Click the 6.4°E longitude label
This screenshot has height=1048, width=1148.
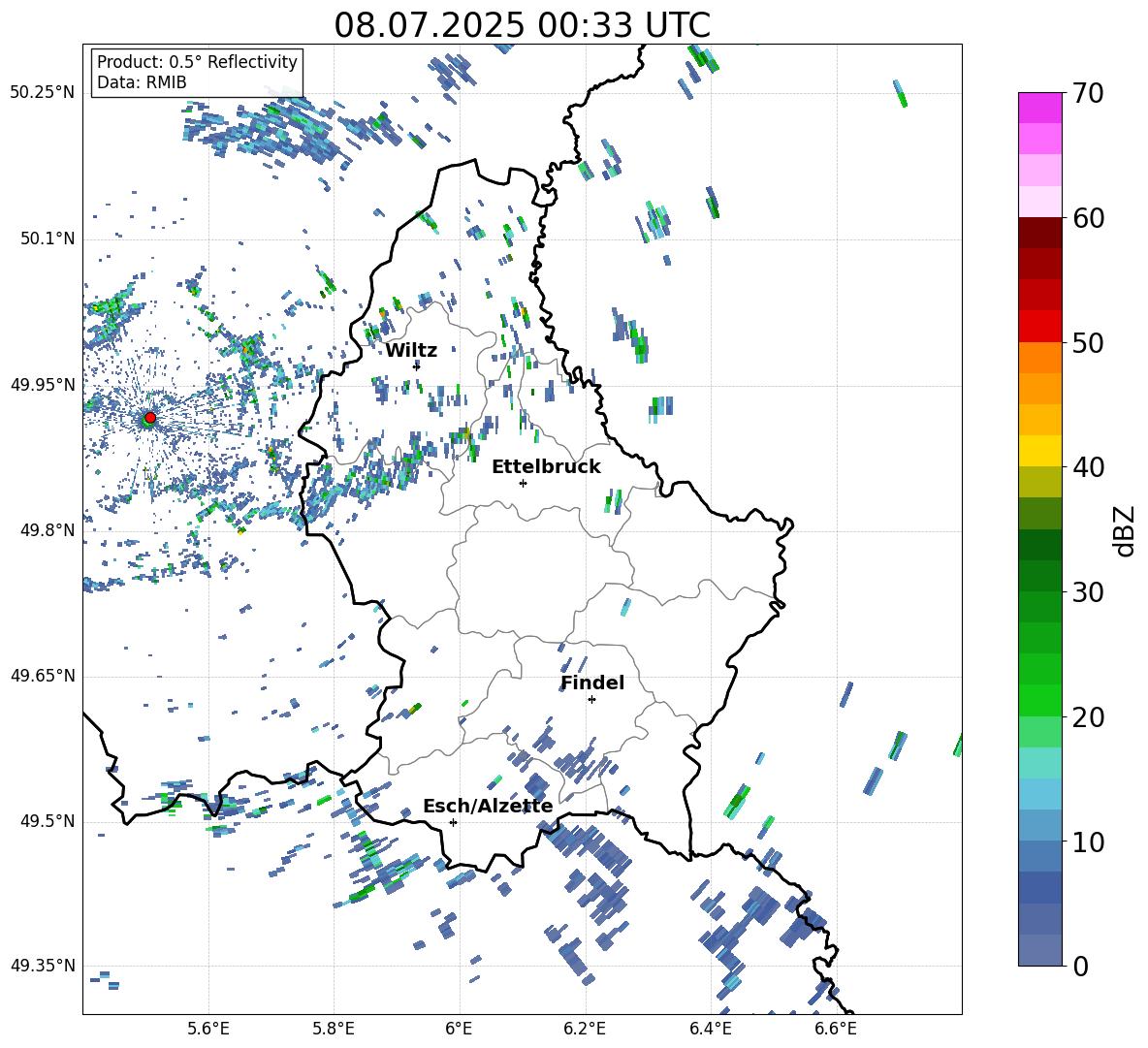pos(710,1029)
